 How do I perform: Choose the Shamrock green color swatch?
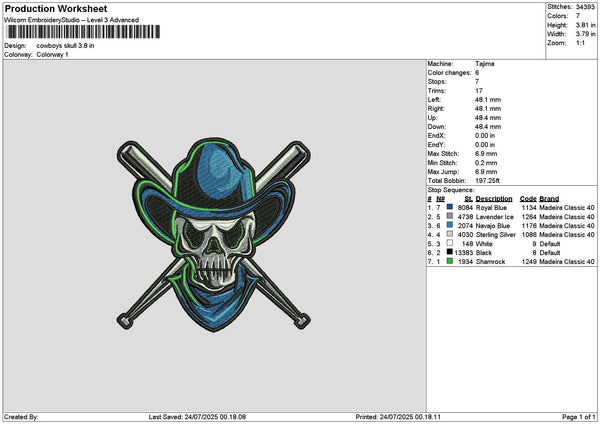click(449, 261)
